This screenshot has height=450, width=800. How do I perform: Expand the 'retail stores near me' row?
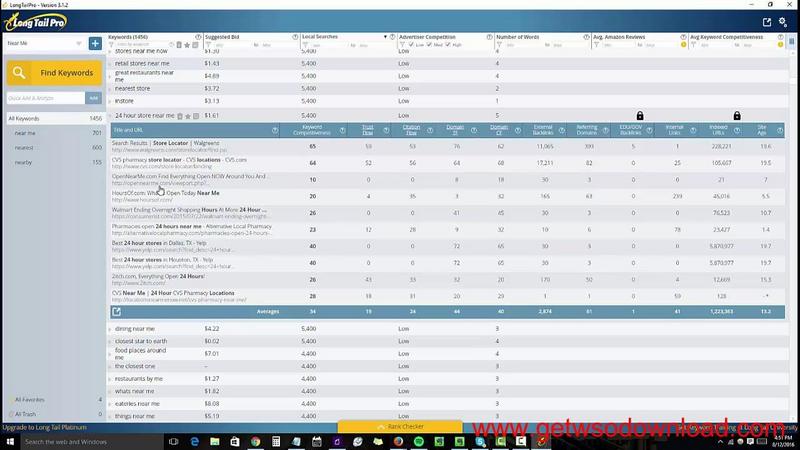point(110,64)
